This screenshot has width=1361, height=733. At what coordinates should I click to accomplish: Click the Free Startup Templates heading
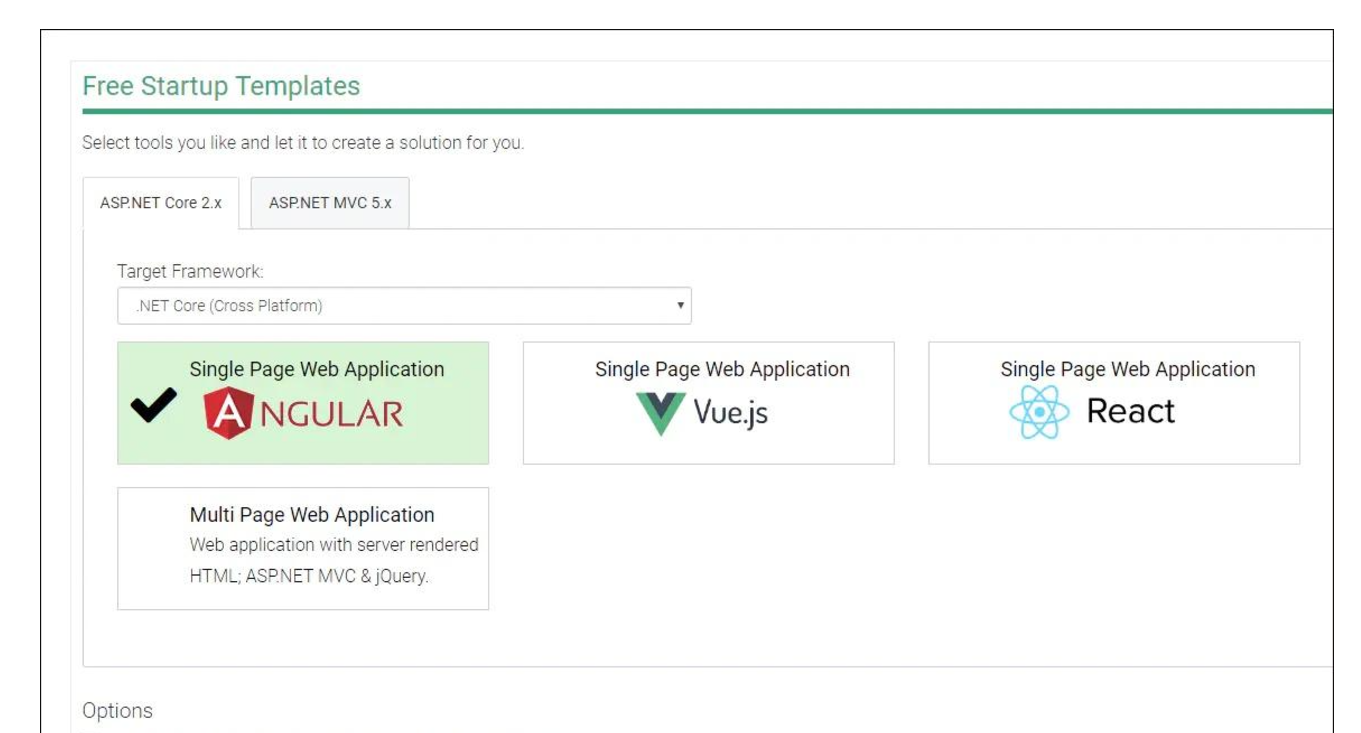point(221,86)
